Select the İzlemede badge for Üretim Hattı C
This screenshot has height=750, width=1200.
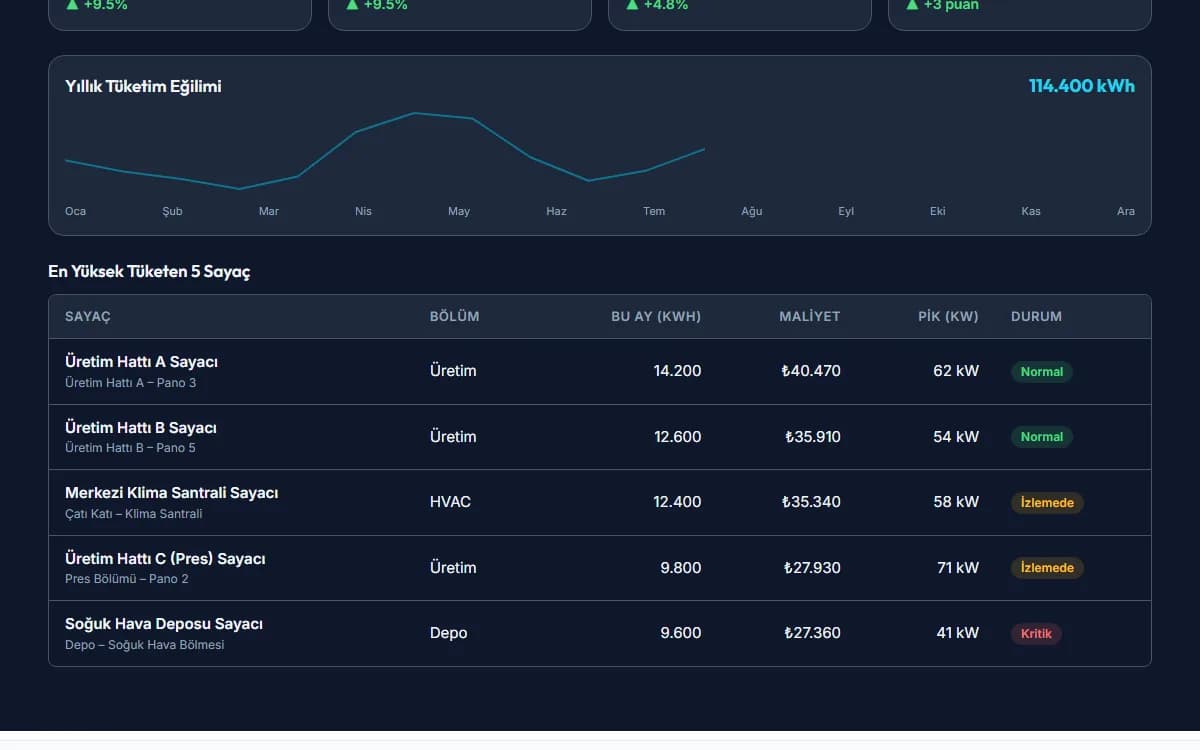[1047, 568]
